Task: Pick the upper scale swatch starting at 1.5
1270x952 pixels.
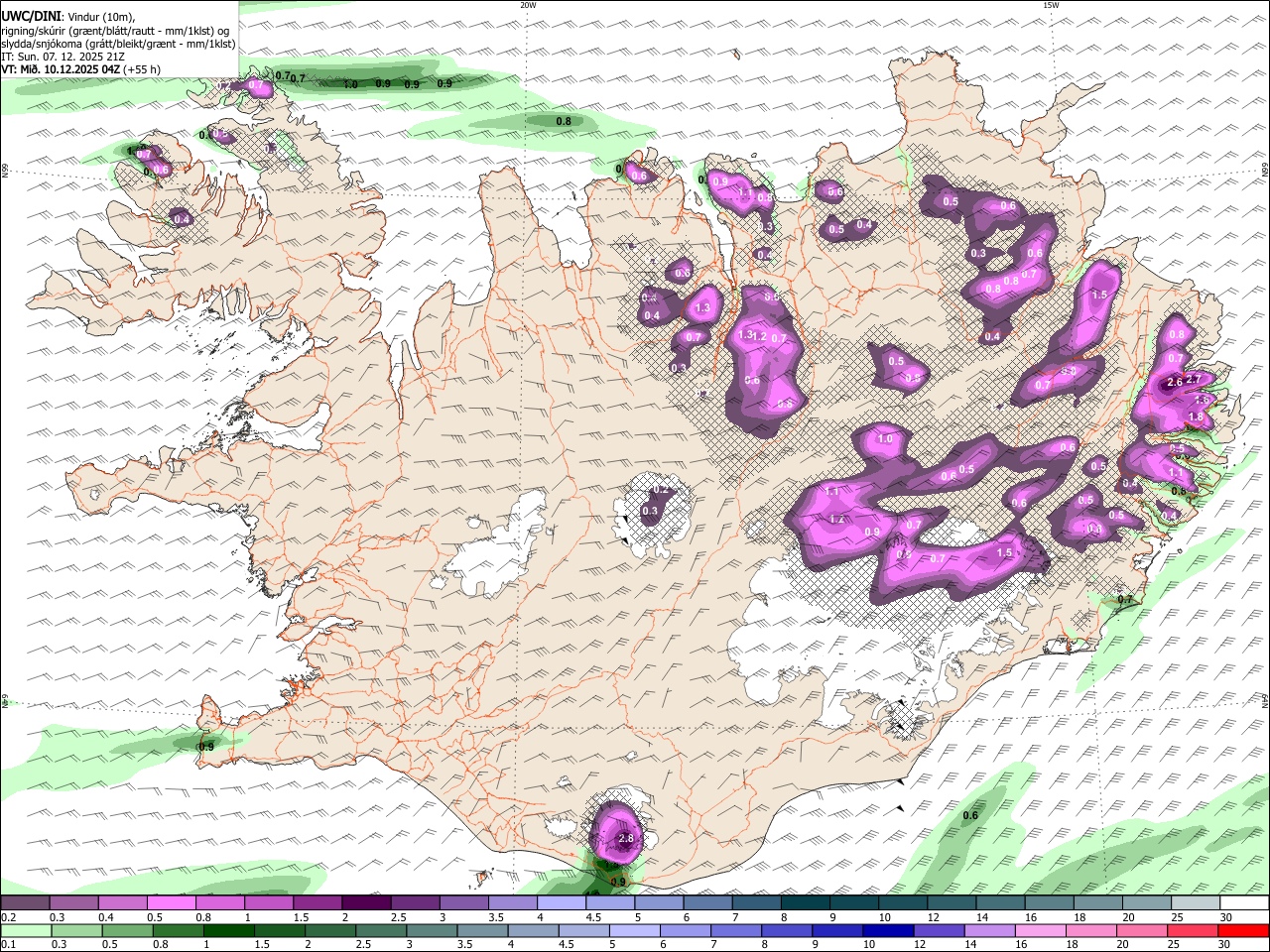Action: (x=317, y=903)
